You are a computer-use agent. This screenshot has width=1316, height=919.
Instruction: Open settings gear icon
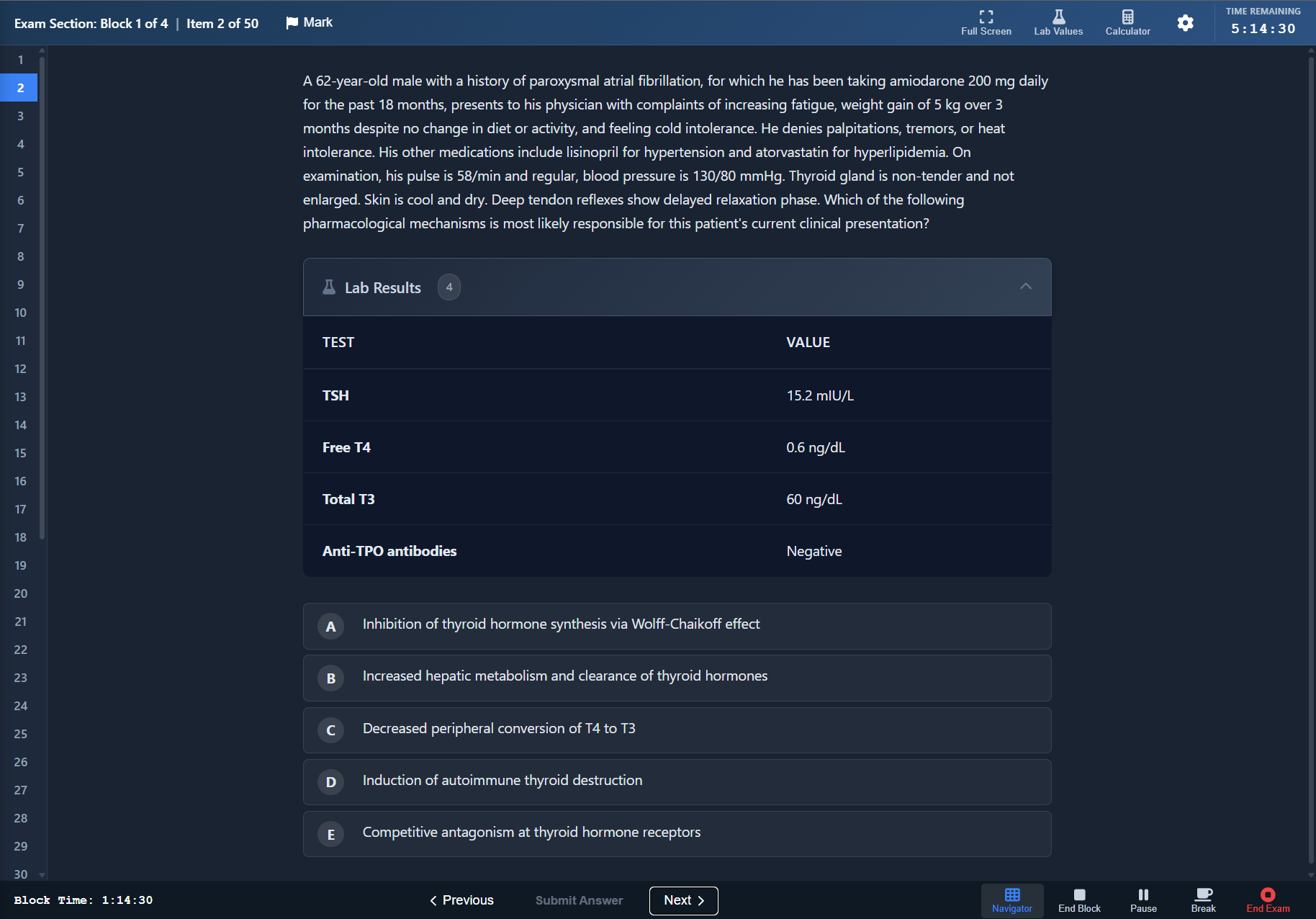tap(1185, 23)
